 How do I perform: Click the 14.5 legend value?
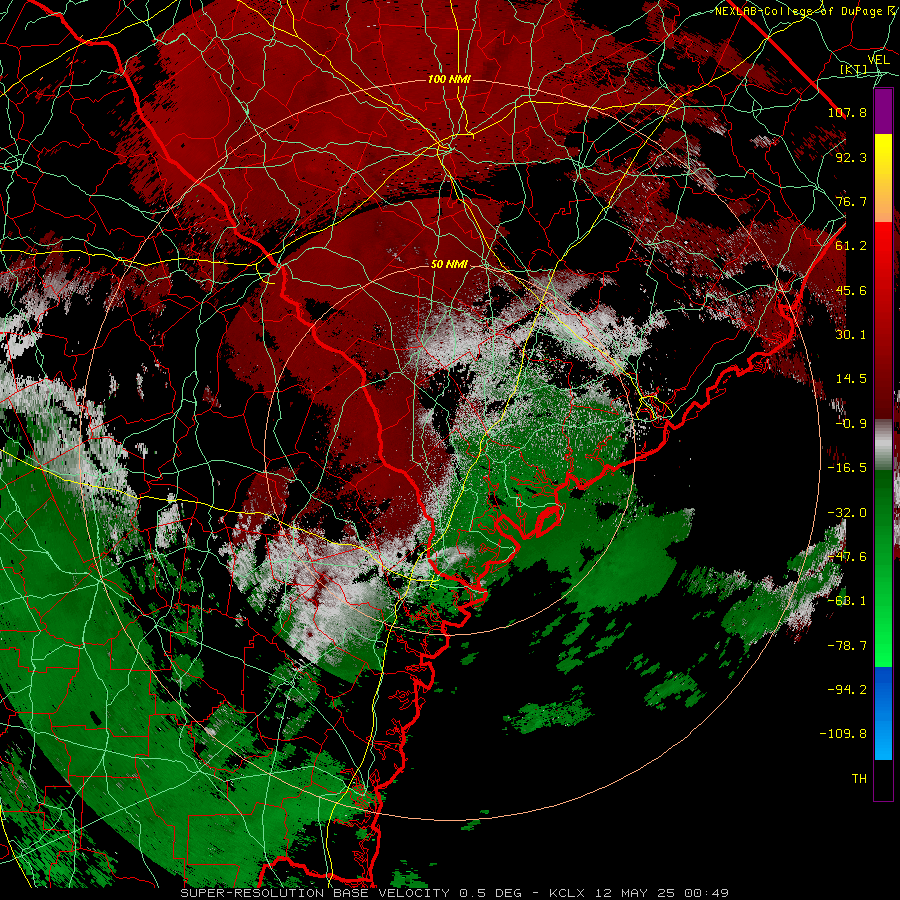pyautogui.click(x=851, y=379)
